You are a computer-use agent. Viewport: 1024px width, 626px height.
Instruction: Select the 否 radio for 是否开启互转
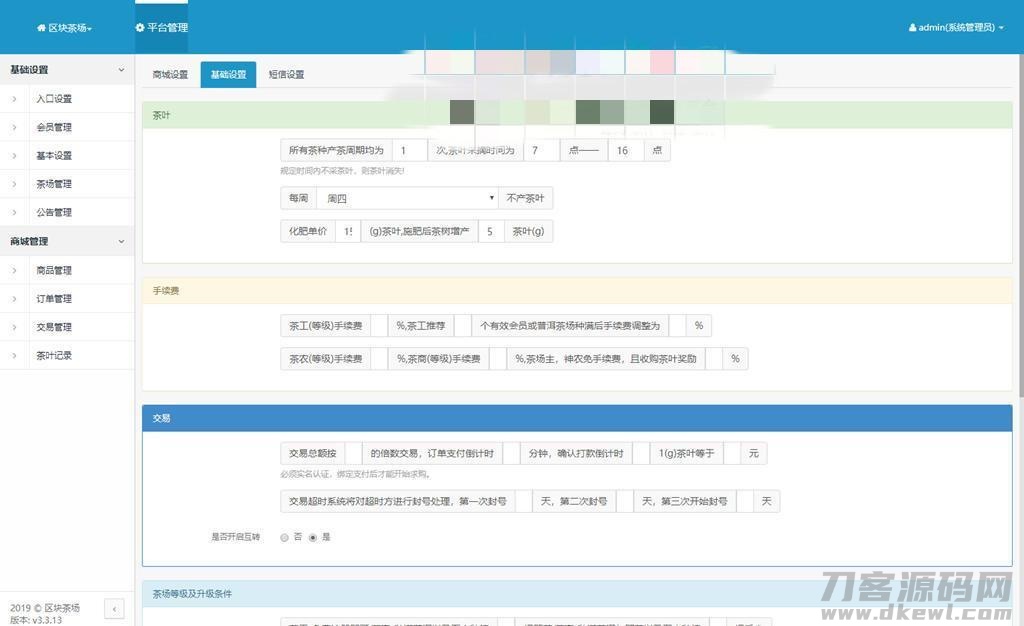click(284, 536)
